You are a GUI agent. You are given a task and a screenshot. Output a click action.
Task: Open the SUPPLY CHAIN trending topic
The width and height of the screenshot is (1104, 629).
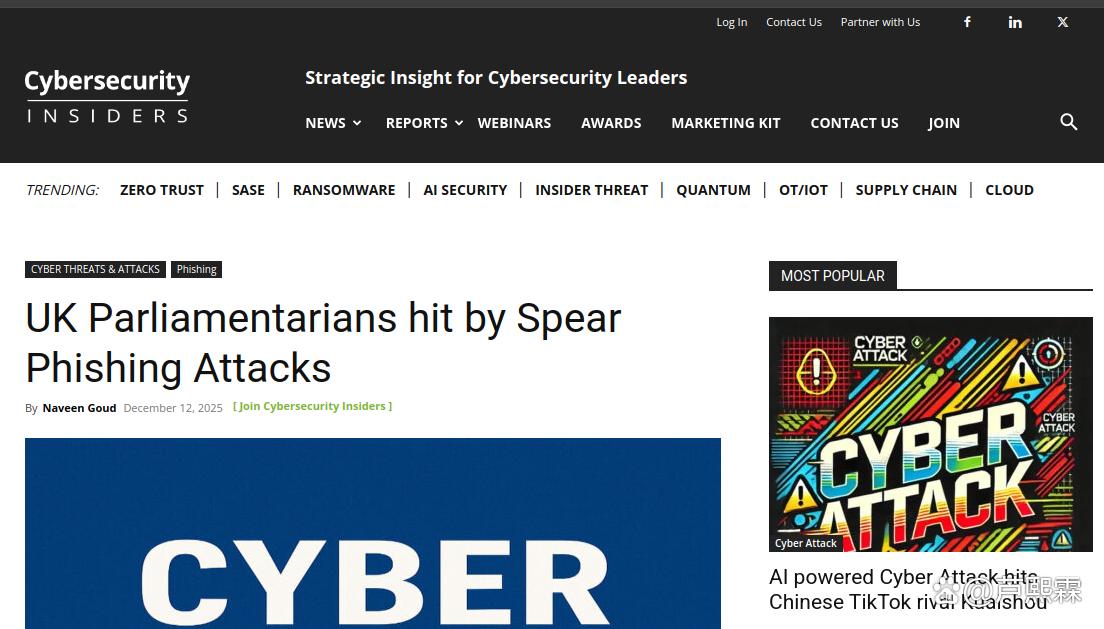tap(906, 190)
